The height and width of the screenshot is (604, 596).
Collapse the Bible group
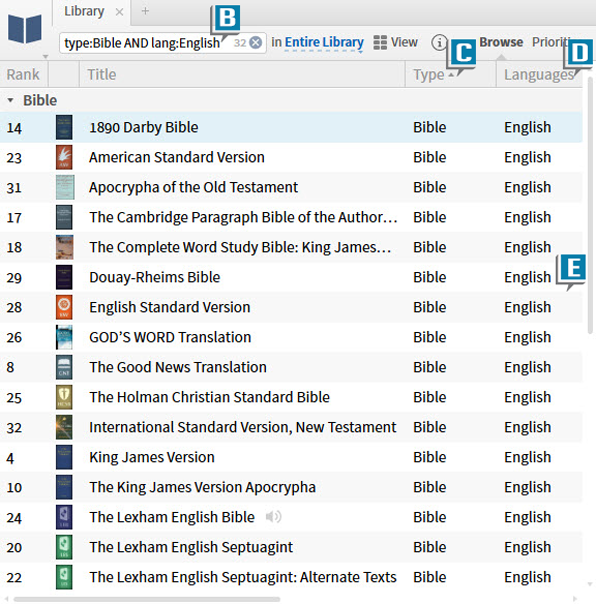coord(10,101)
